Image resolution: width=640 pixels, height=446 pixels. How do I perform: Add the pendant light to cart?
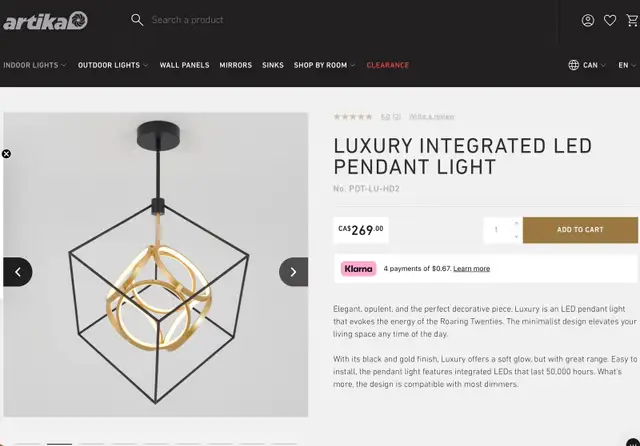click(580, 230)
